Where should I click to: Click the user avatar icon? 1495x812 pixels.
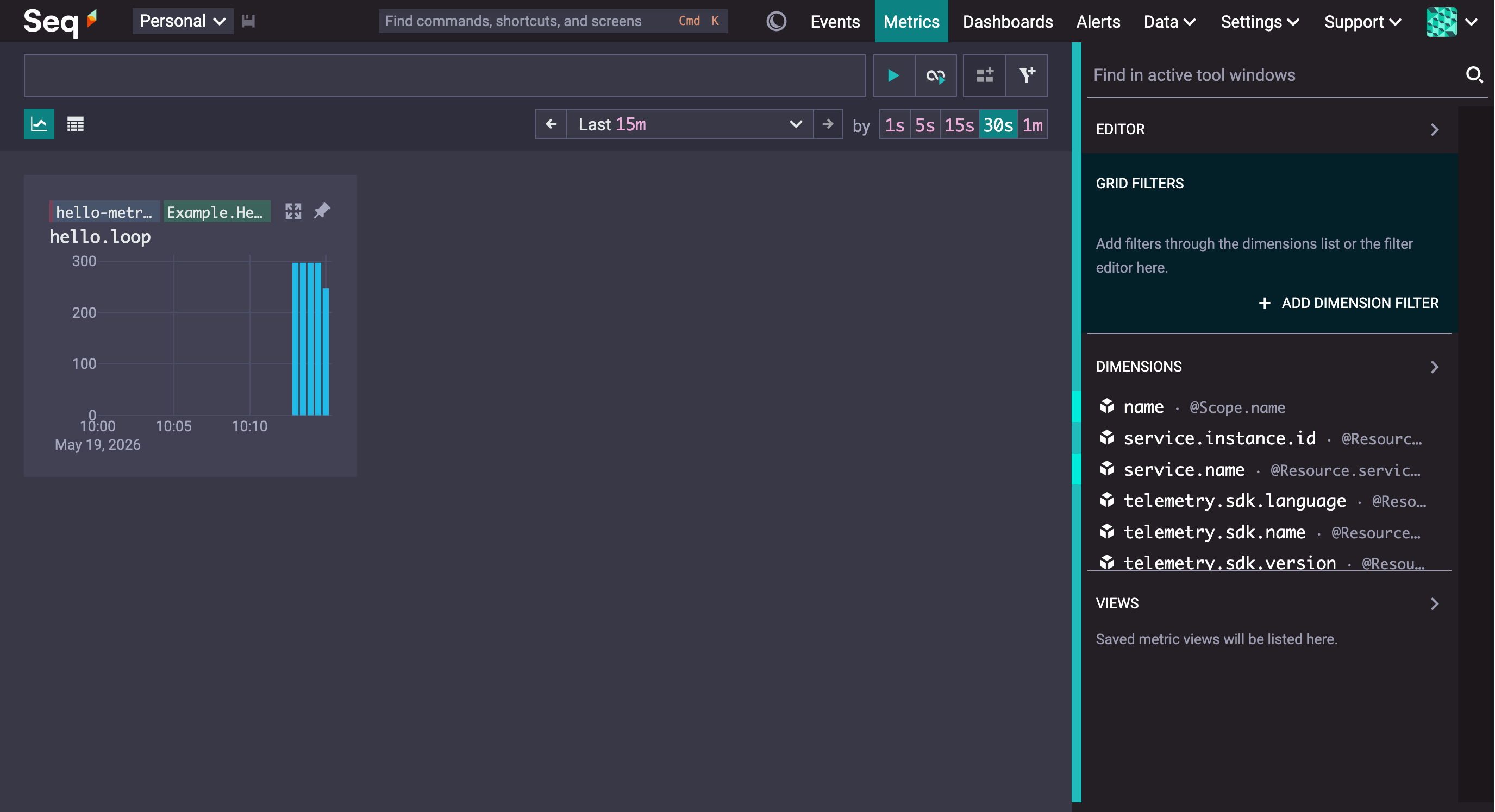1442,22
